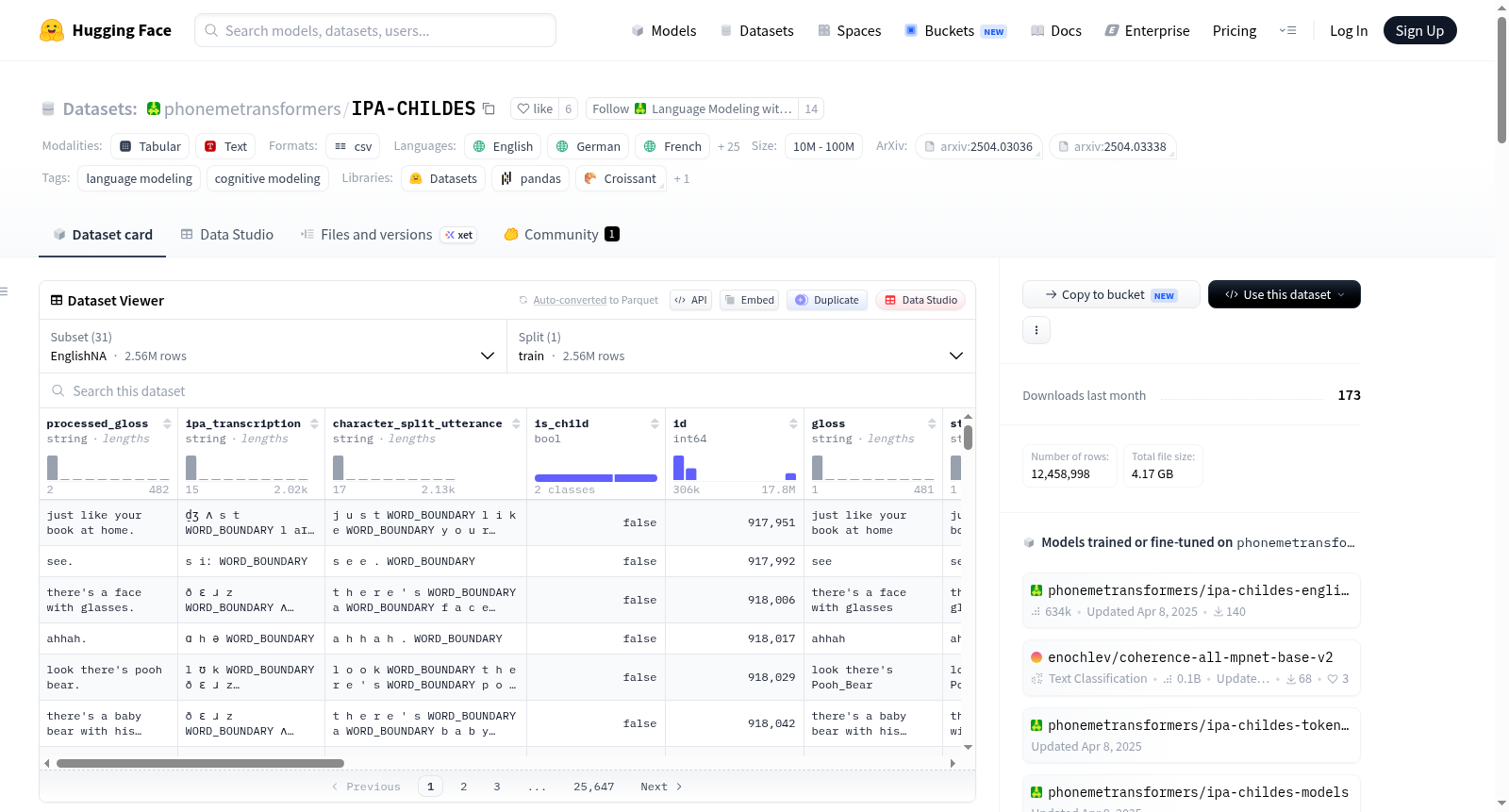The width and height of the screenshot is (1509, 812).
Task: Open the Croissant library tag
Action: 621,178
